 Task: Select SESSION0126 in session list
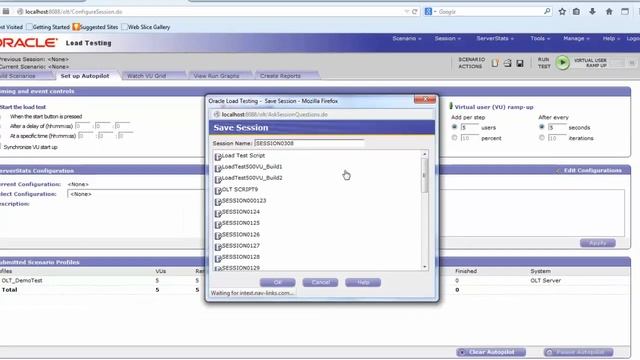(x=241, y=234)
